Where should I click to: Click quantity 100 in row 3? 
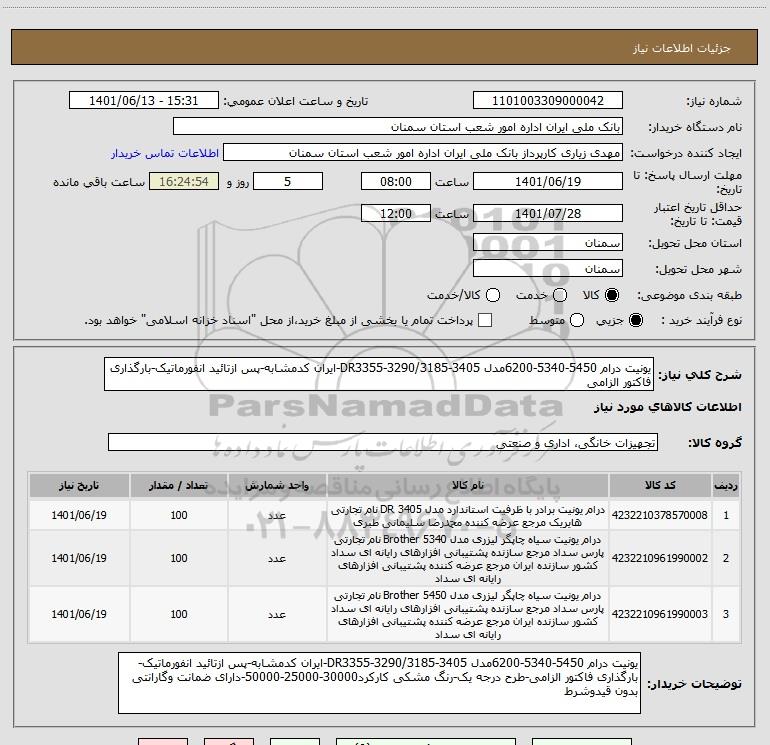179,614
